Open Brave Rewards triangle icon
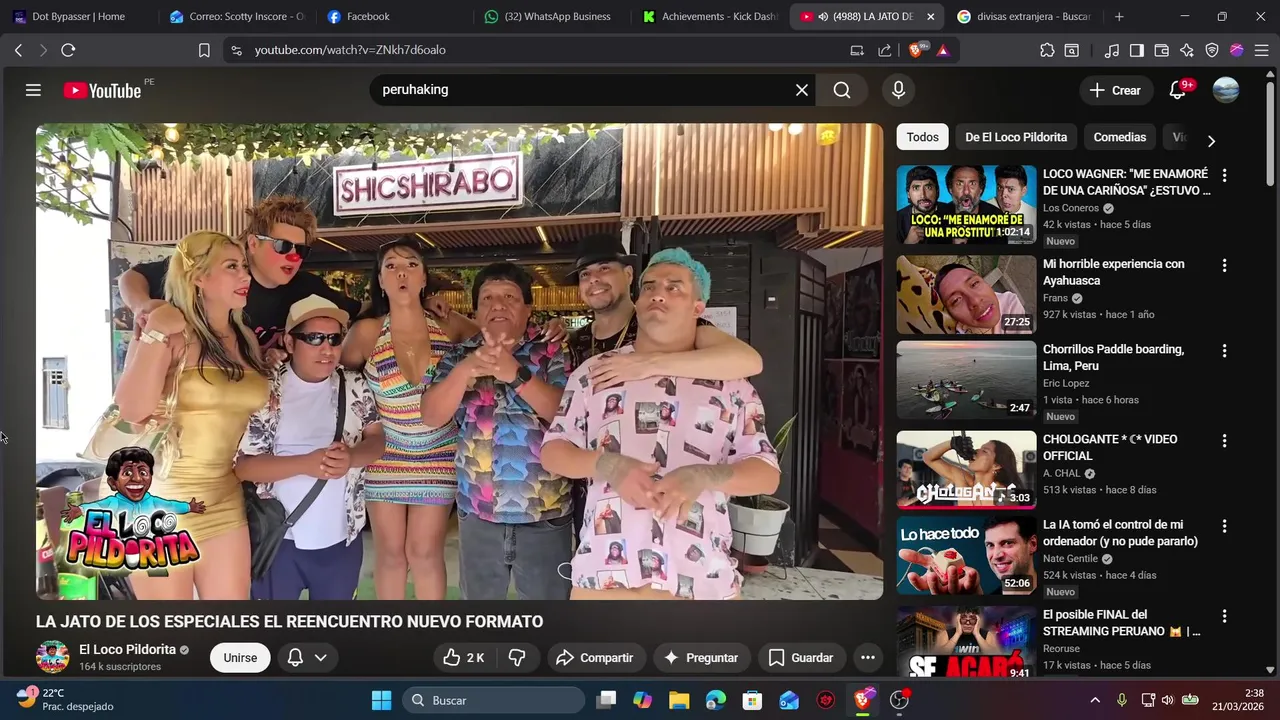 click(x=943, y=50)
